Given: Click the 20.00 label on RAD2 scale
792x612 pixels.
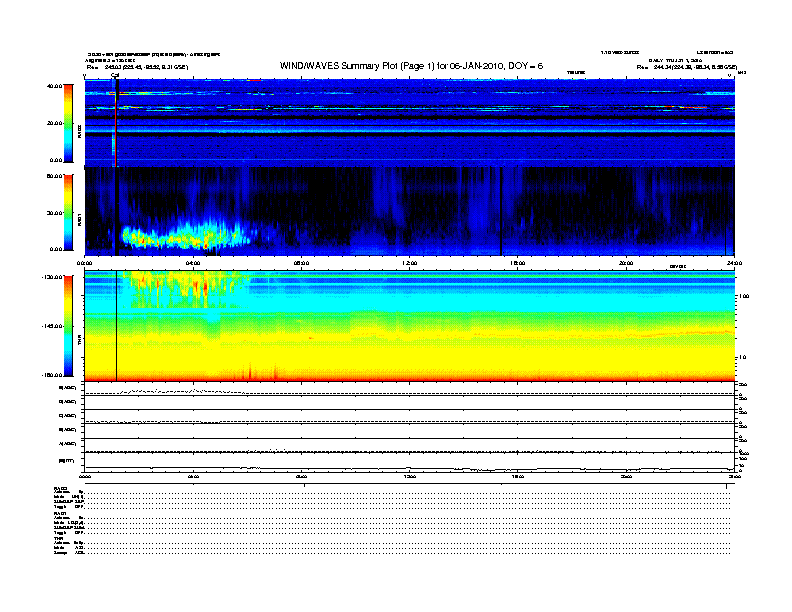Looking at the screenshot, I should pos(55,123).
